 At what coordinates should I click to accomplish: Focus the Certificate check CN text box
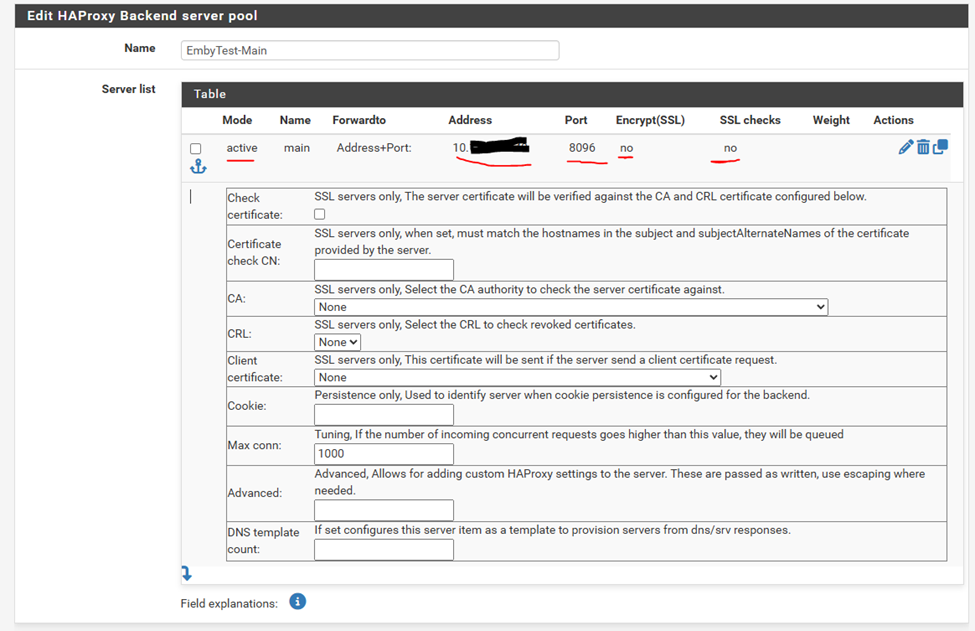coord(384,270)
